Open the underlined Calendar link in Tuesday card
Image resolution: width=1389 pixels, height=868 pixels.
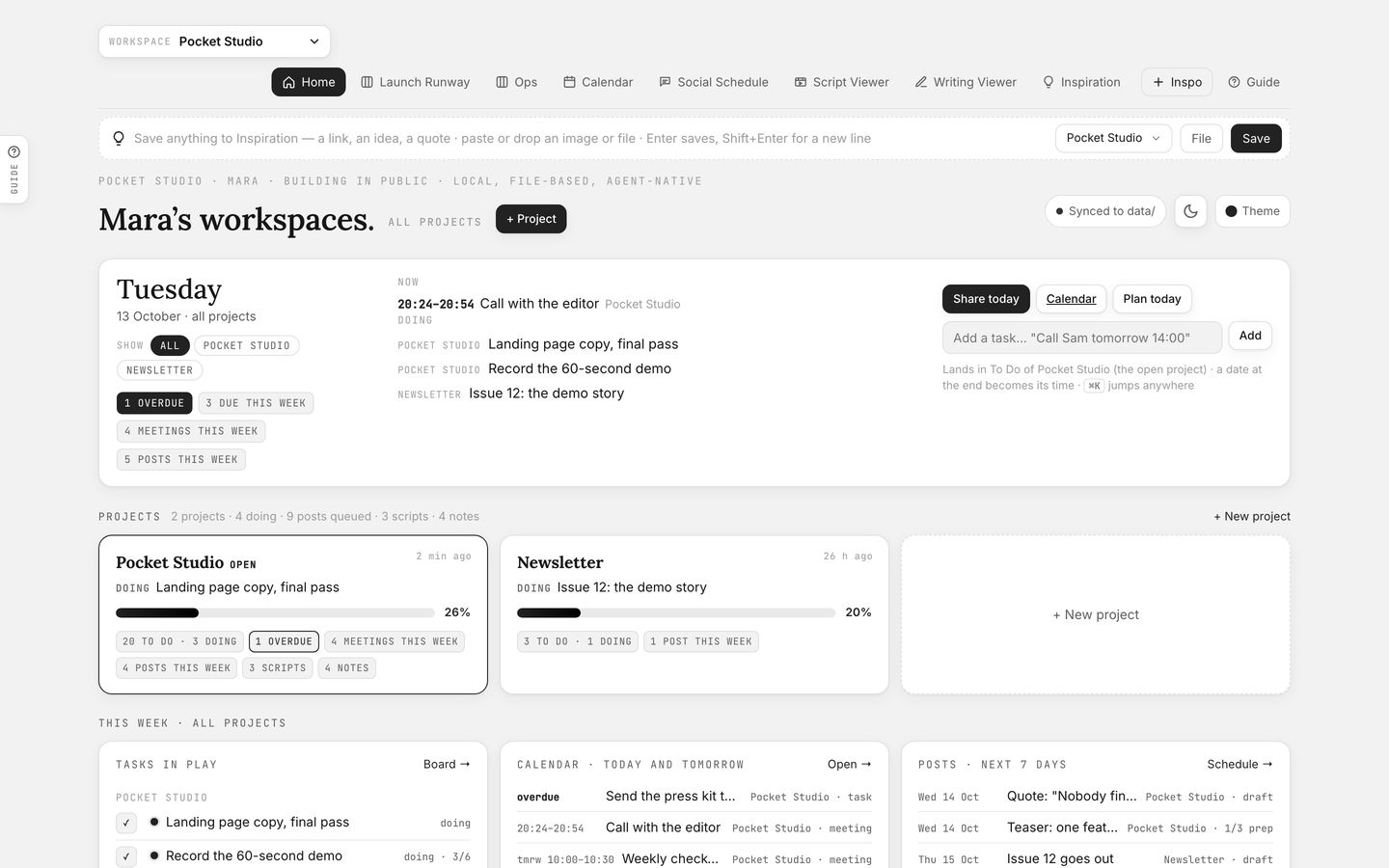pyautogui.click(x=1071, y=299)
